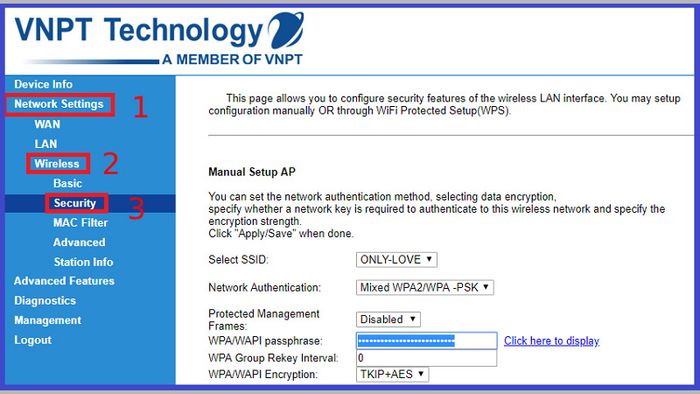The image size is (700, 394).
Task: Click Logout in sidebar
Action: point(33,340)
